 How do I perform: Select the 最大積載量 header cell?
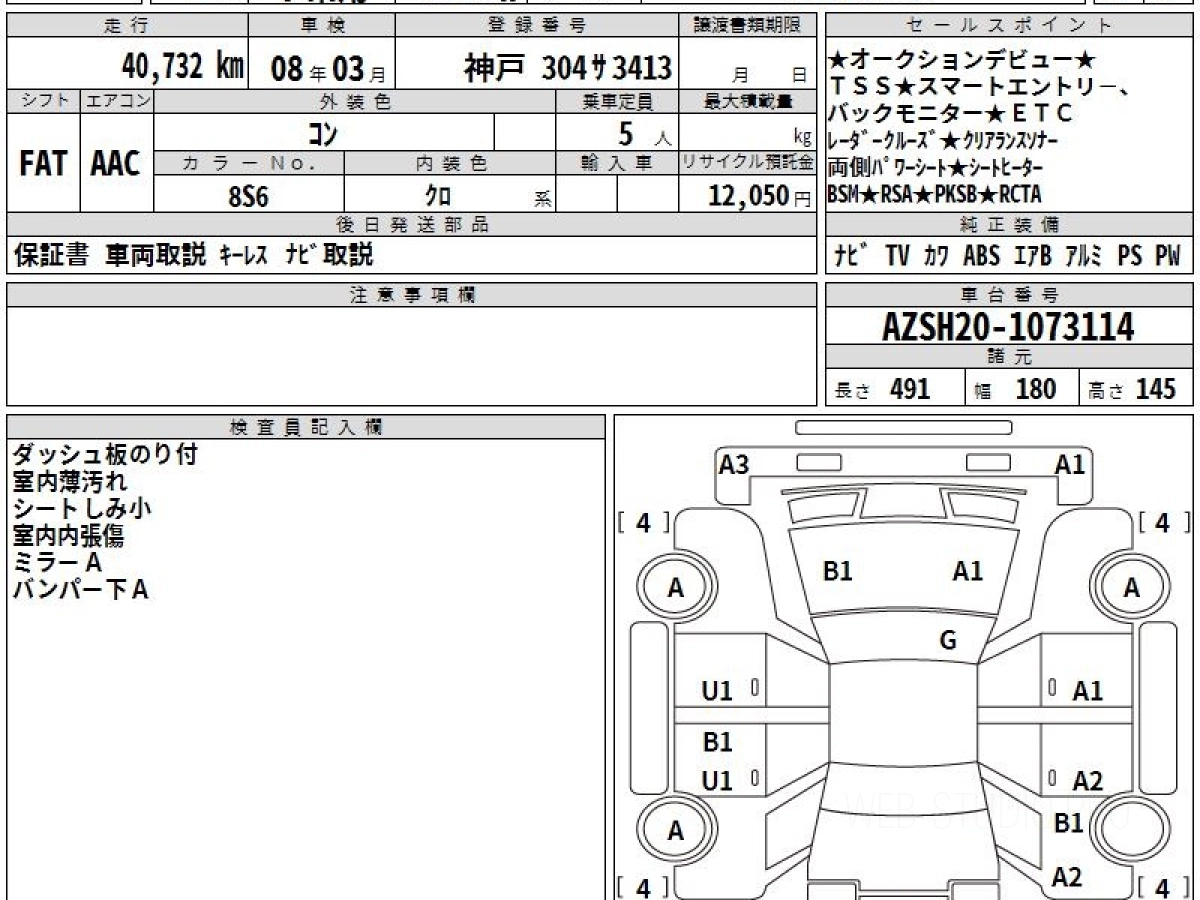(748, 101)
